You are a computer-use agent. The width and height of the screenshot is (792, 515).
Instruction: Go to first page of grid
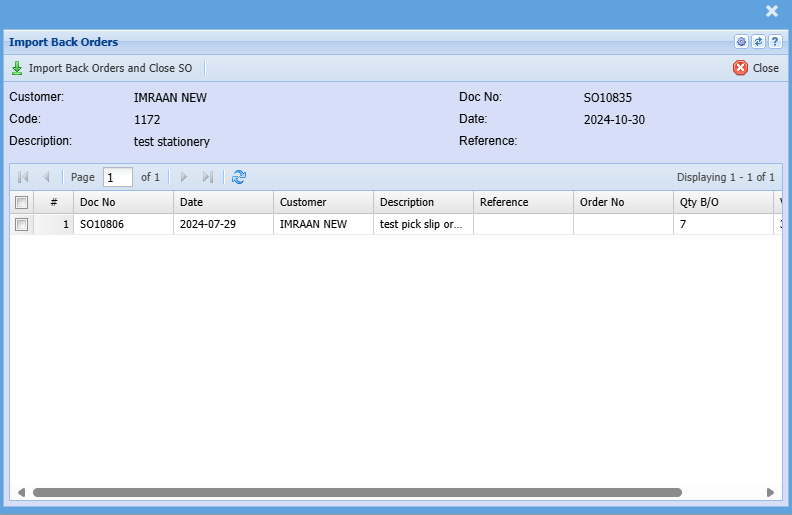(23, 177)
